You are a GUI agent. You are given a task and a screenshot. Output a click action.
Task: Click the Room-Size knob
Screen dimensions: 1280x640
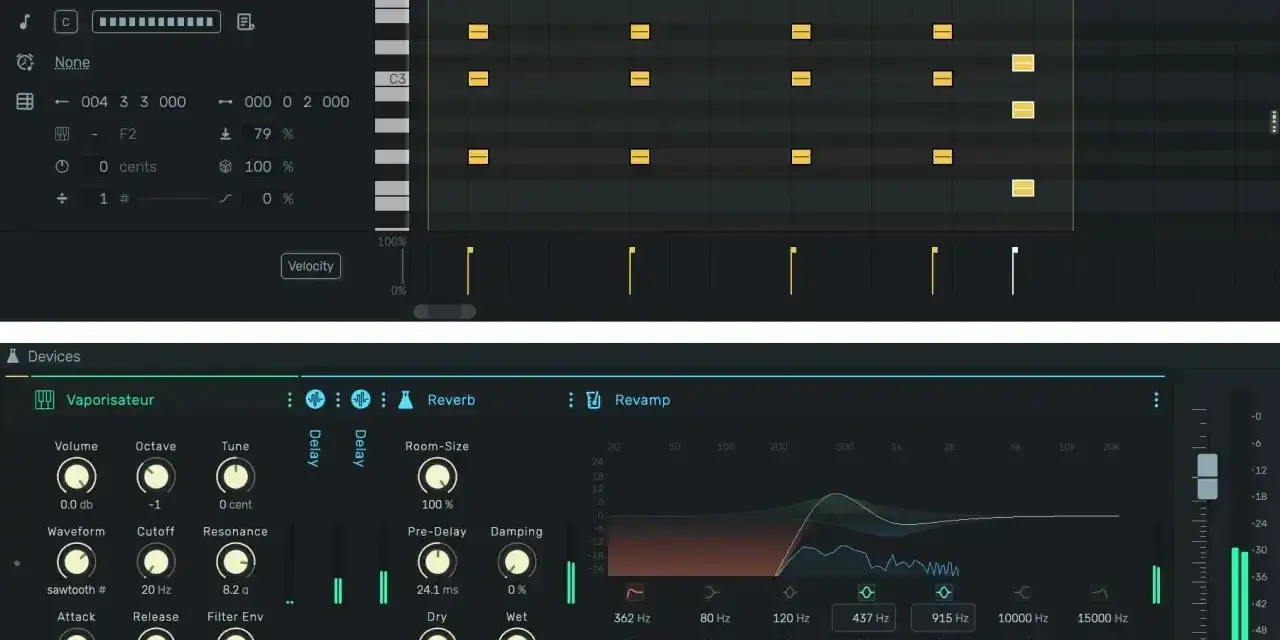click(437, 476)
